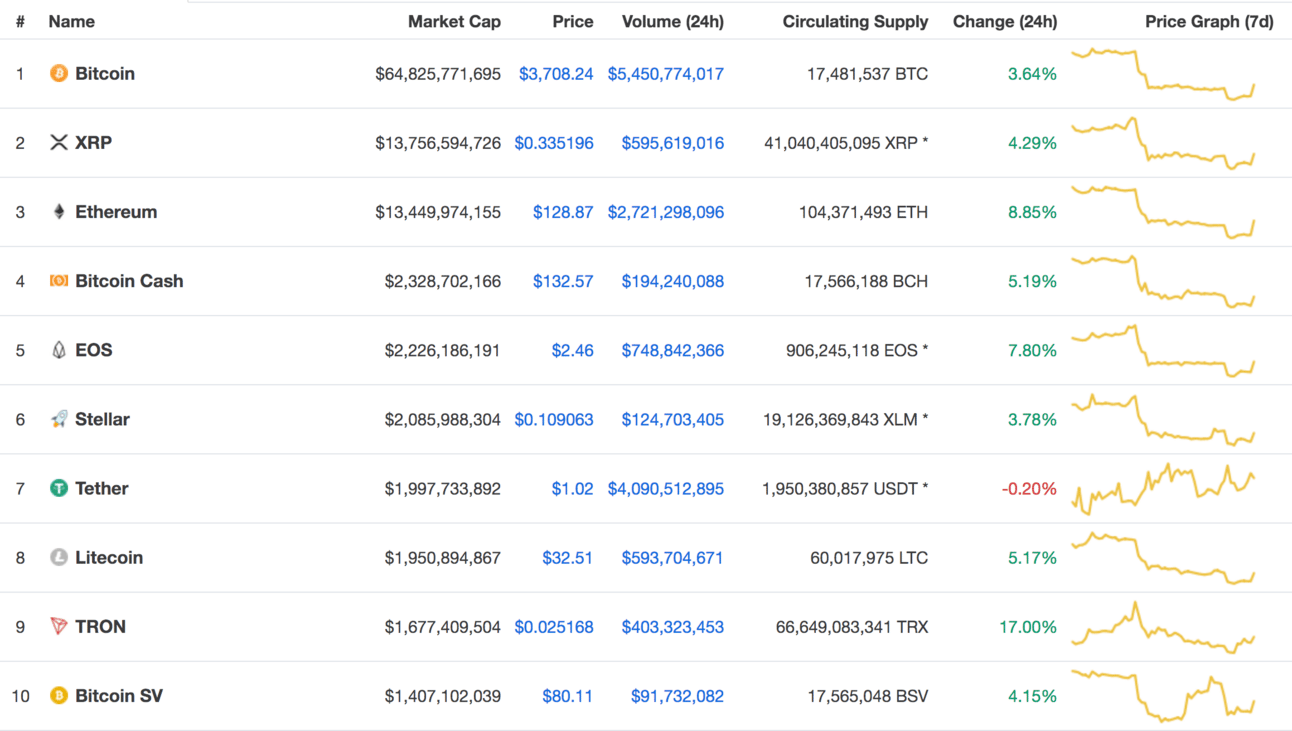Click TRON volume $403,323,453
This screenshot has width=1292, height=731.
673,626
